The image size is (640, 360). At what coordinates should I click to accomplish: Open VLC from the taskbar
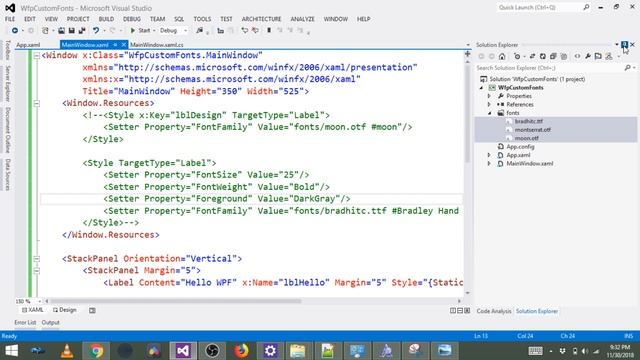[x=67, y=351]
